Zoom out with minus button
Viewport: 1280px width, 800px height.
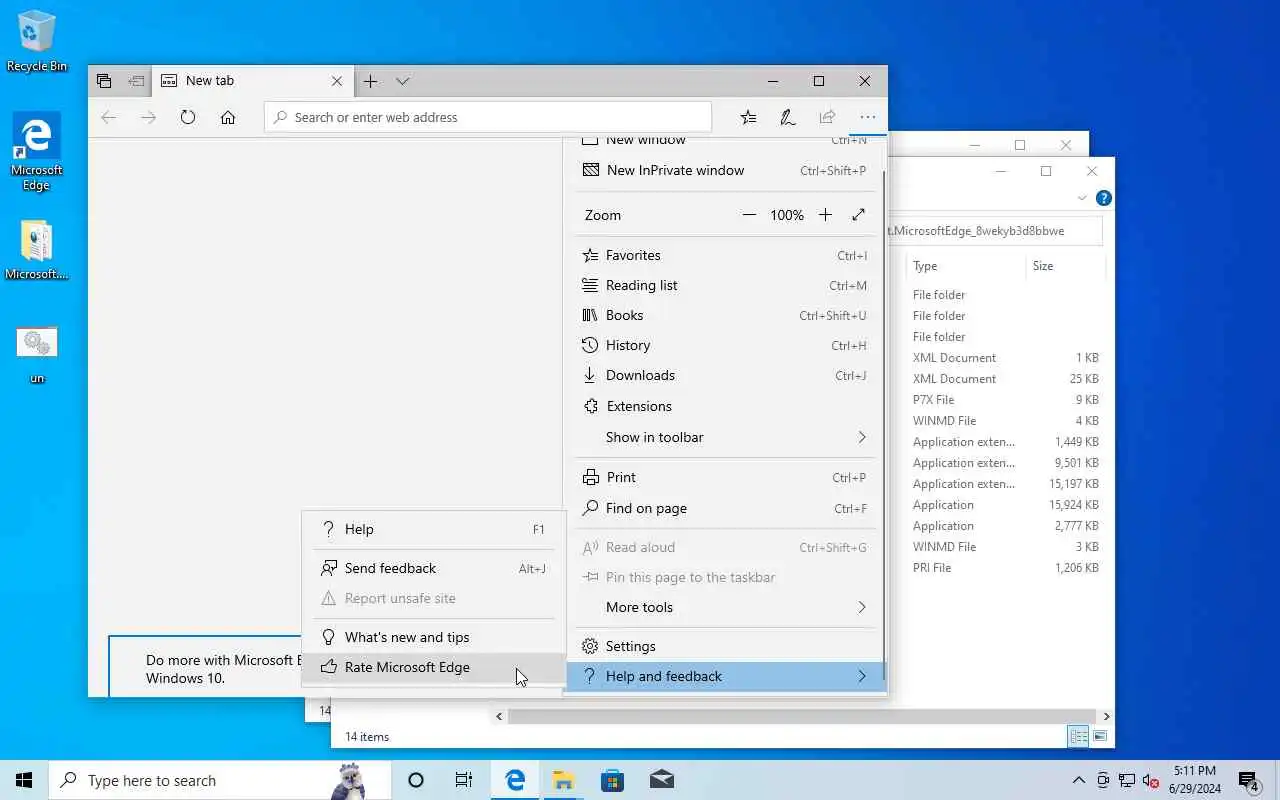[x=749, y=215]
